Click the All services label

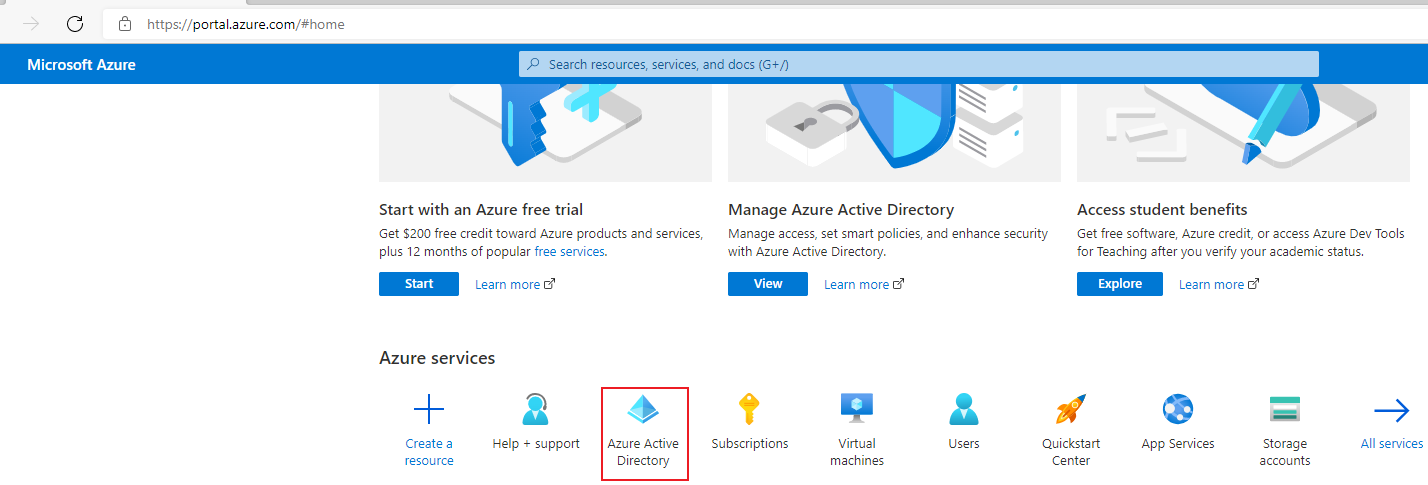point(1392,444)
